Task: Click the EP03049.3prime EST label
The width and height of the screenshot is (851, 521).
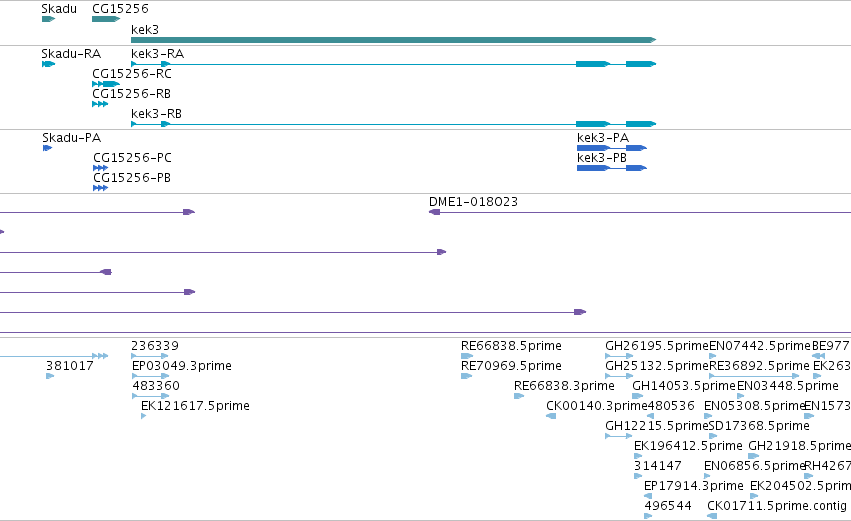Action: (182, 366)
